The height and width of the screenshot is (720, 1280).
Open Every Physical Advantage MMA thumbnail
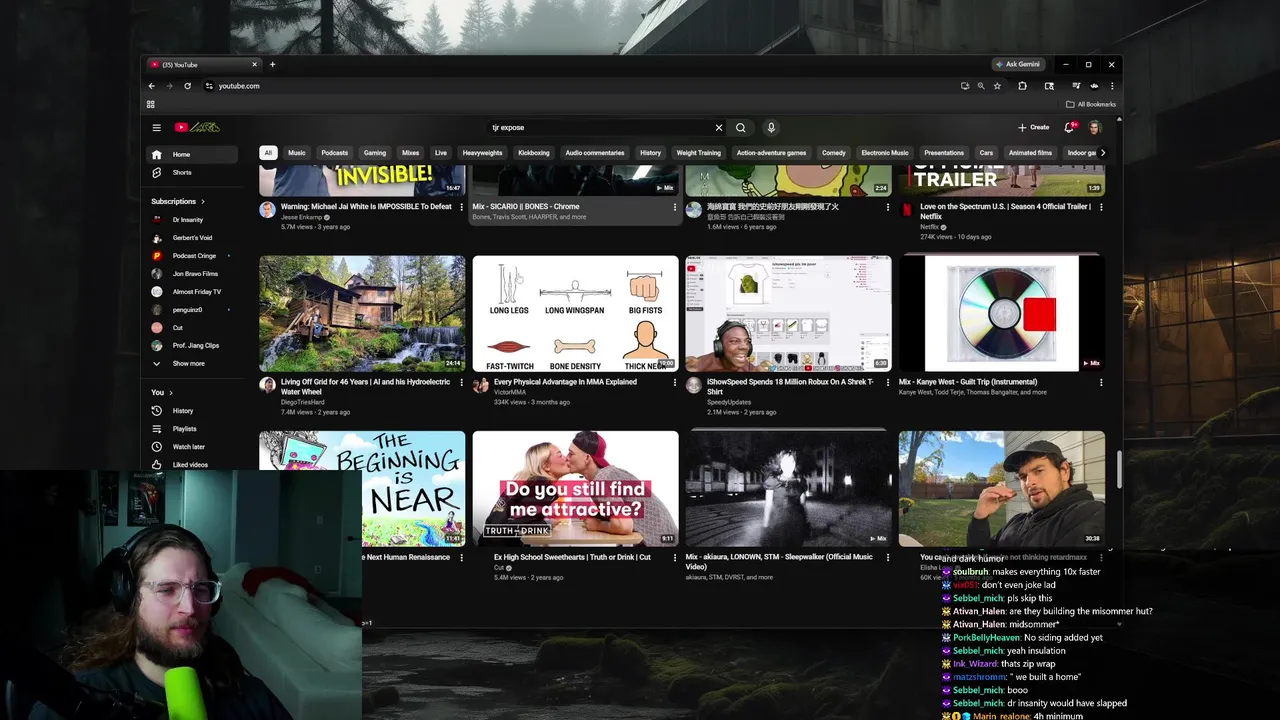point(575,313)
